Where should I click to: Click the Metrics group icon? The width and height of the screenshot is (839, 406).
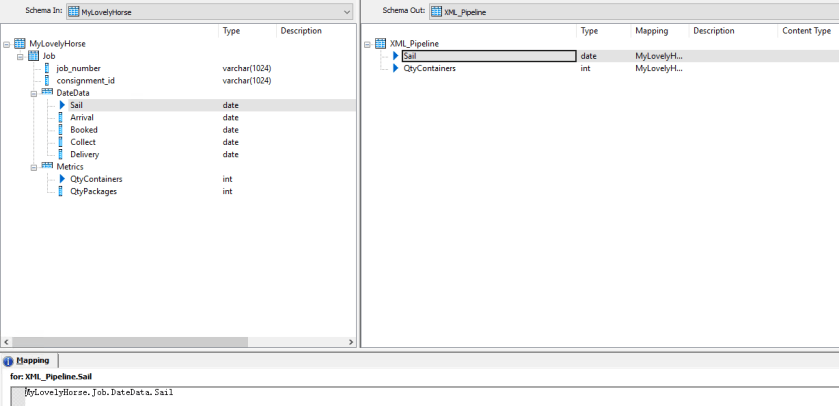click(x=47, y=167)
